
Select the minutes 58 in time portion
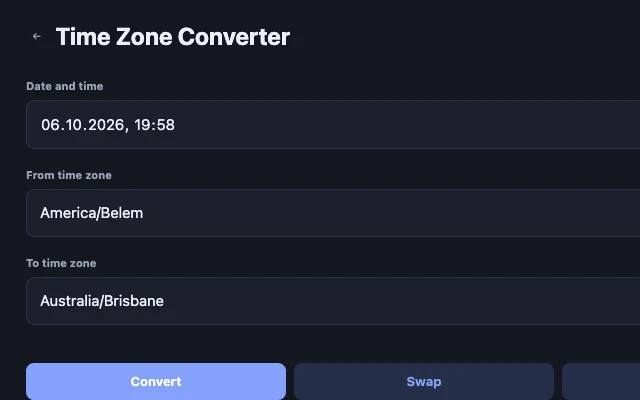[x=167, y=125]
